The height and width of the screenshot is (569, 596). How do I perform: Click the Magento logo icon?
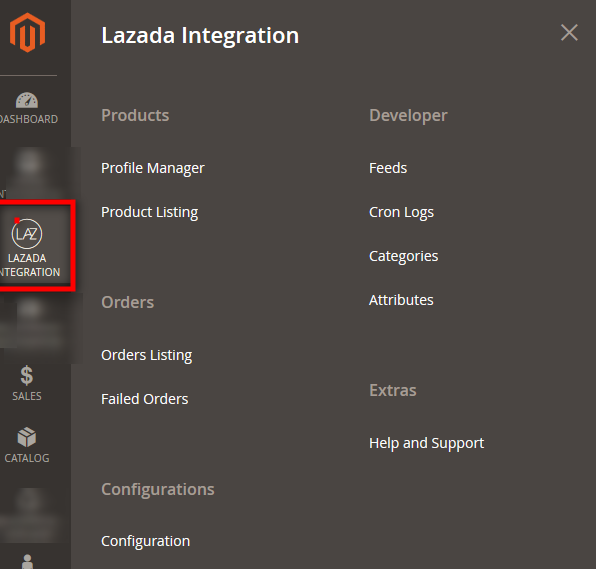coord(27,33)
